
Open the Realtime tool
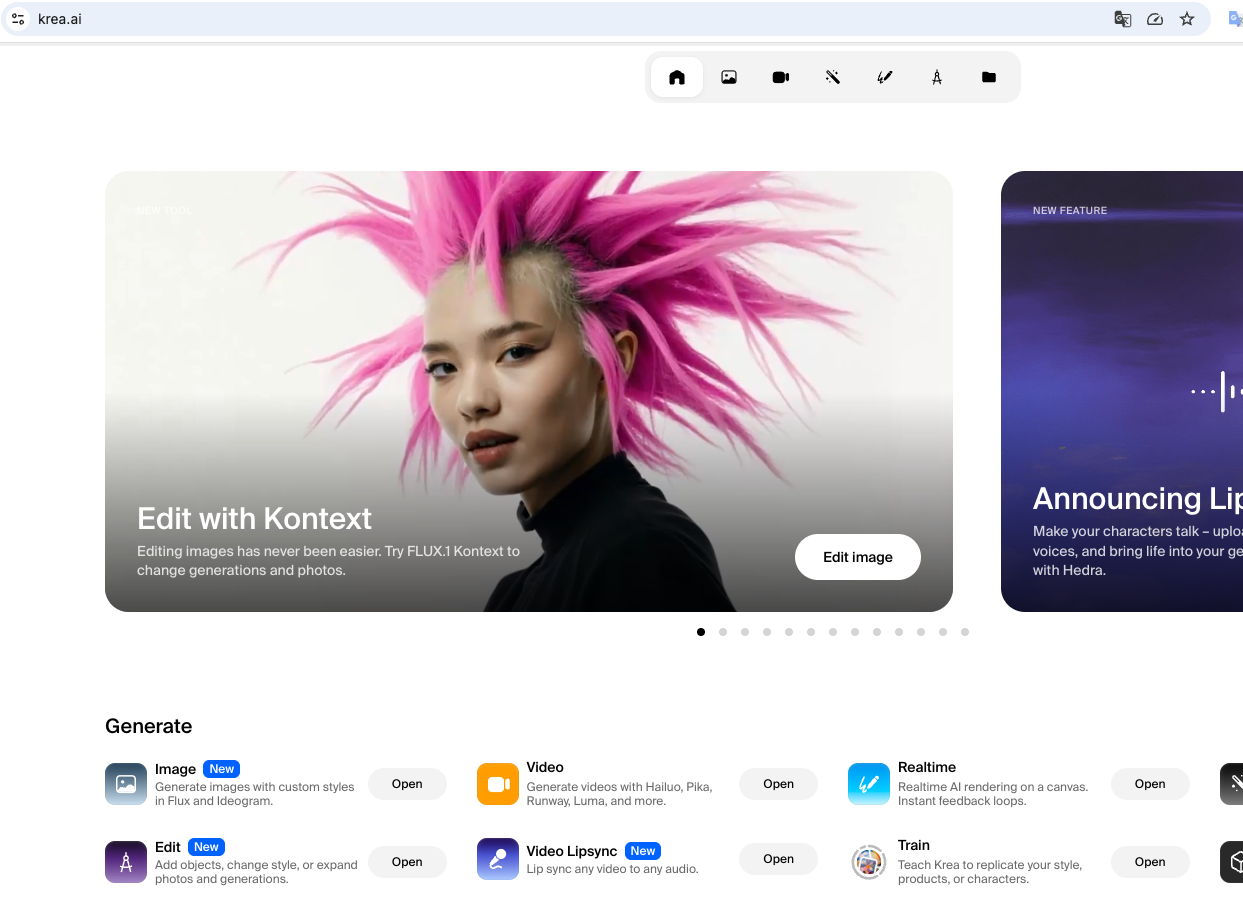[x=1149, y=784]
